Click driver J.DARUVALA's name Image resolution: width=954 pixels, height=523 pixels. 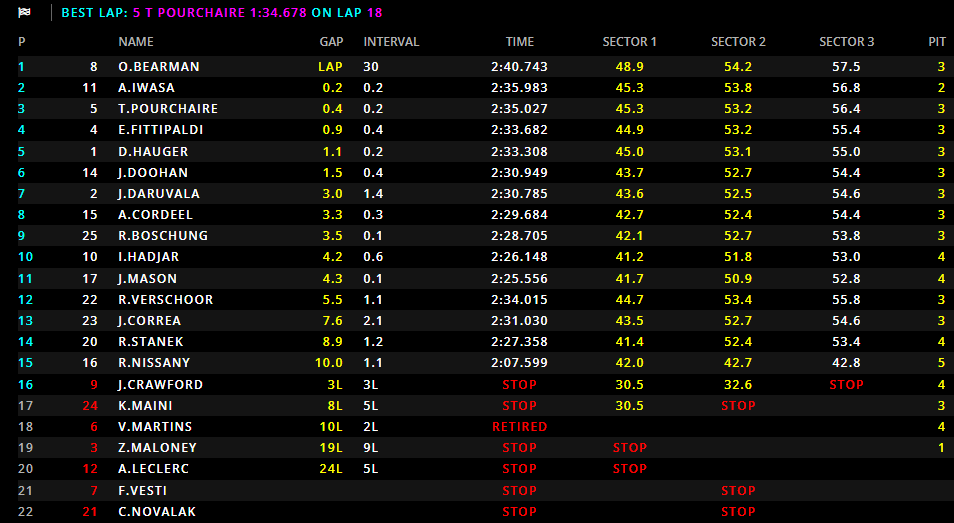click(158, 194)
